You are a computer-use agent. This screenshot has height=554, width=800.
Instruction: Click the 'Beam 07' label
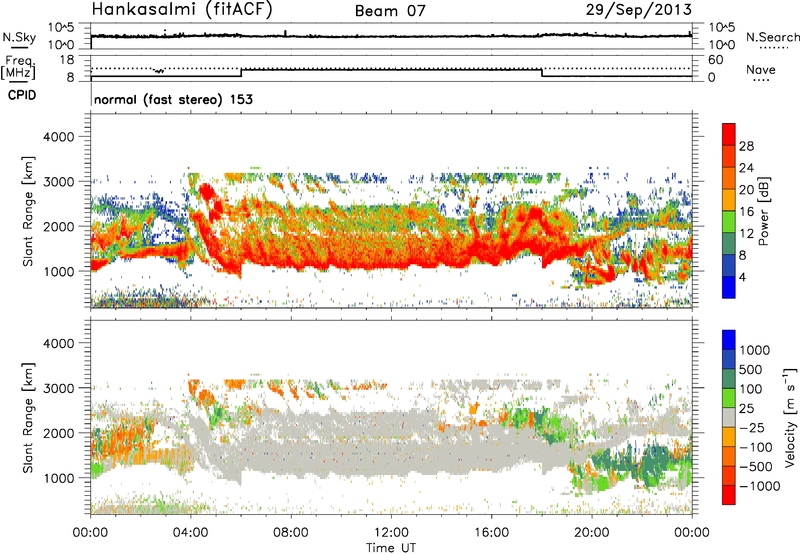click(390, 11)
